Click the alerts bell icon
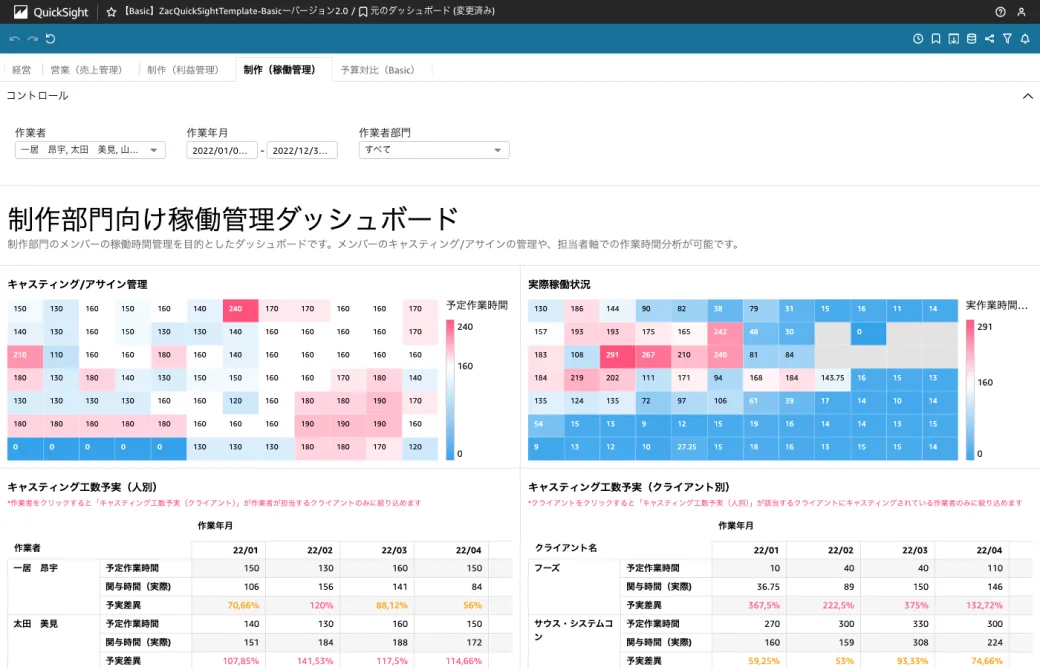 [1025, 39]
